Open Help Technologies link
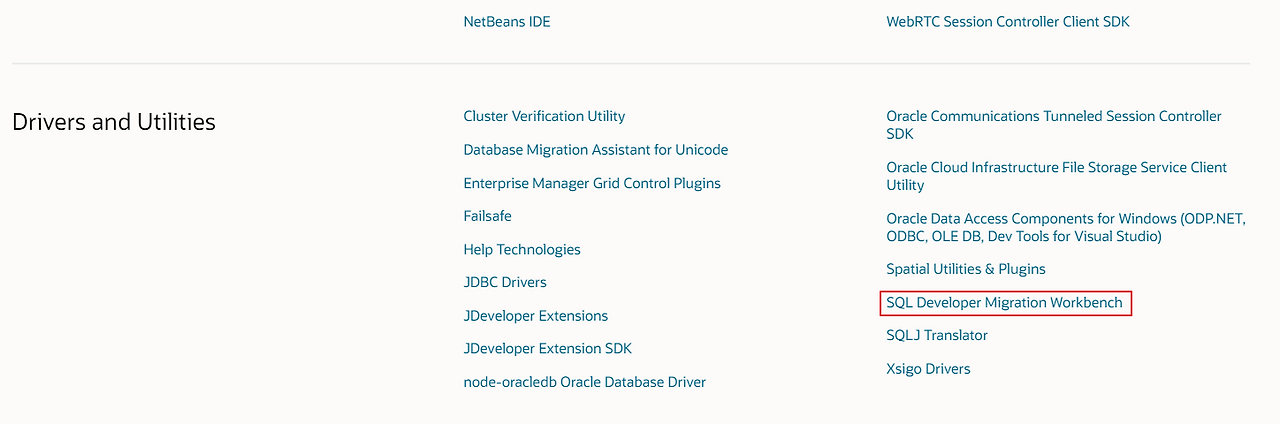Screen dimensions: 1280x424 522,249
